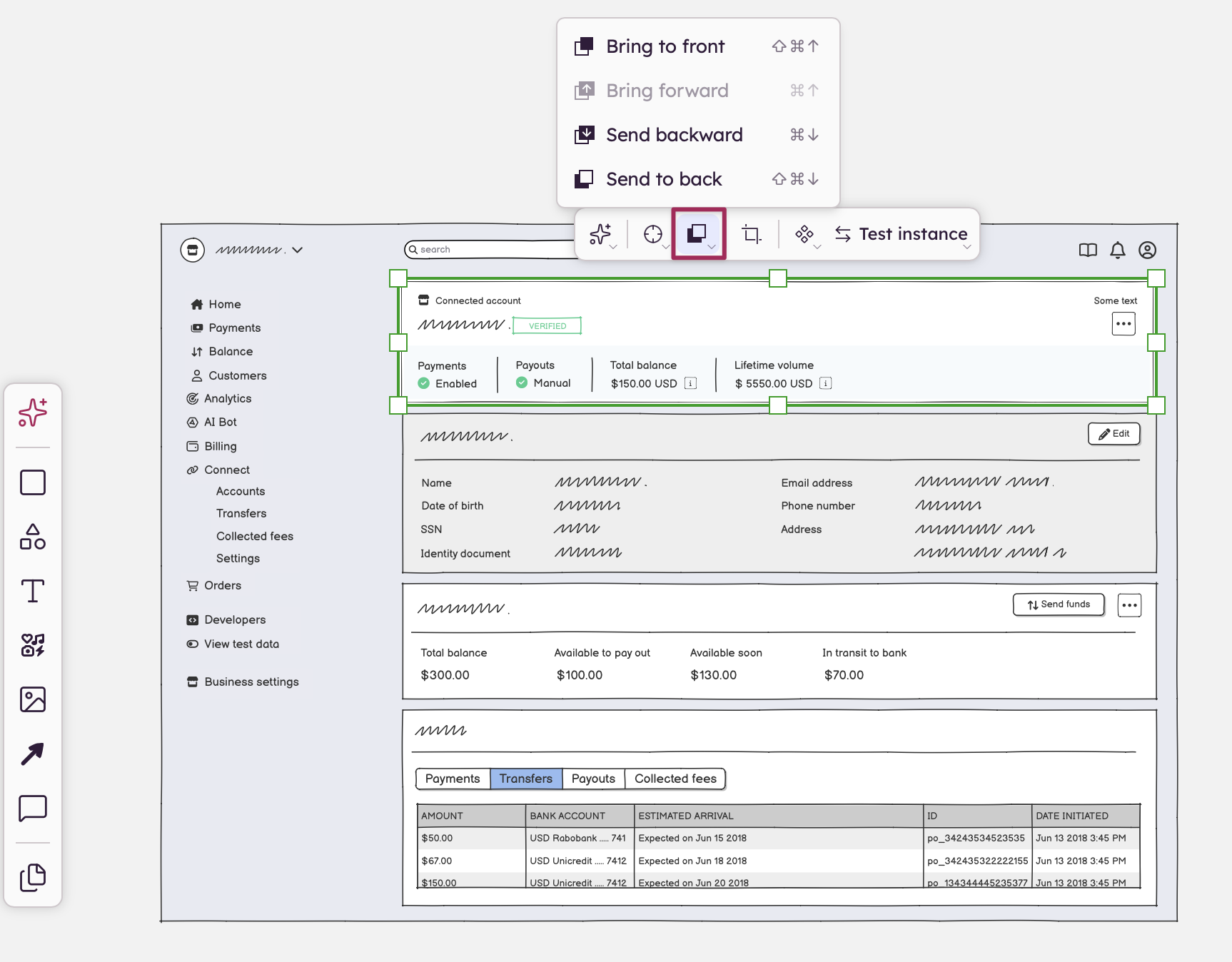This screenshot has width=1232, height=962.
Task: Open the arrange layer order button
Action: [x=699, y=234]
